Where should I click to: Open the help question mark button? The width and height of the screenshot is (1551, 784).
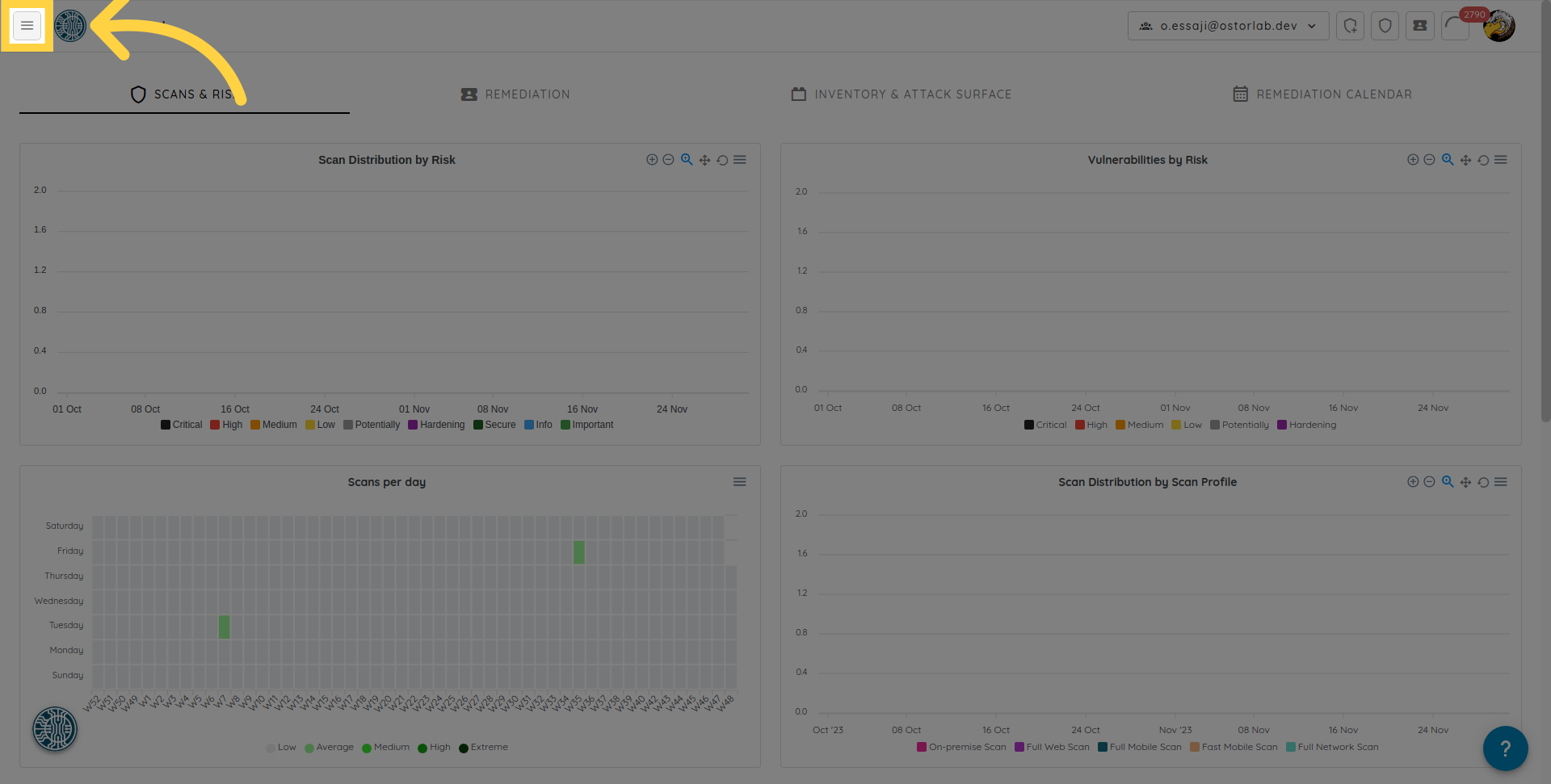1505,748
